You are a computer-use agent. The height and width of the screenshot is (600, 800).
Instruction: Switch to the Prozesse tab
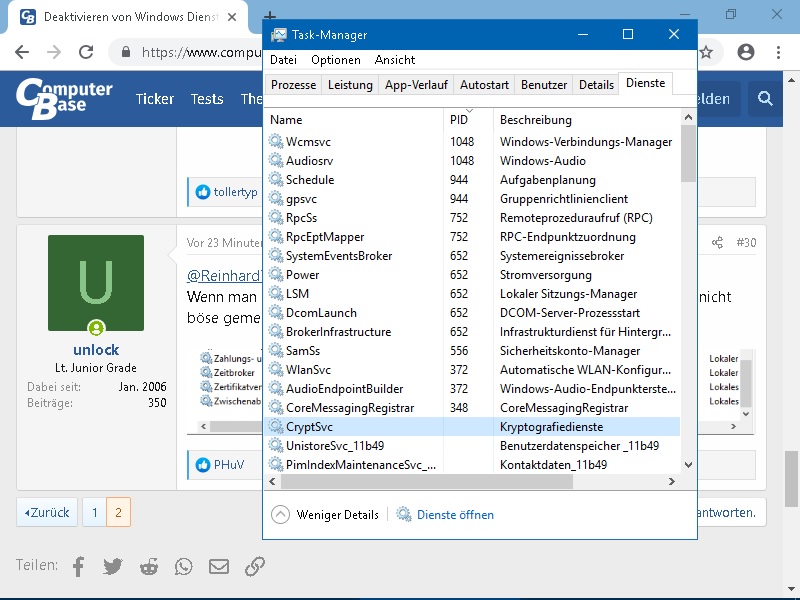(x=293, y=85)
